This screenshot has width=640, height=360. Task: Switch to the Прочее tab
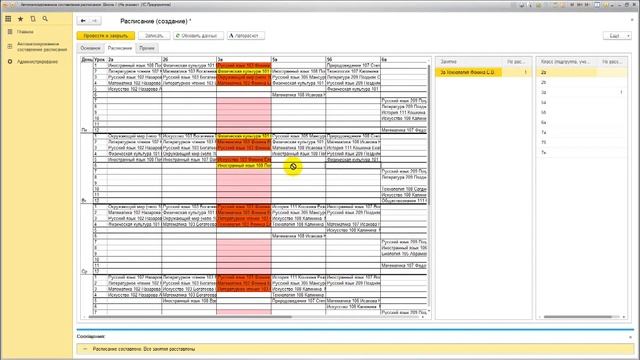147,48
